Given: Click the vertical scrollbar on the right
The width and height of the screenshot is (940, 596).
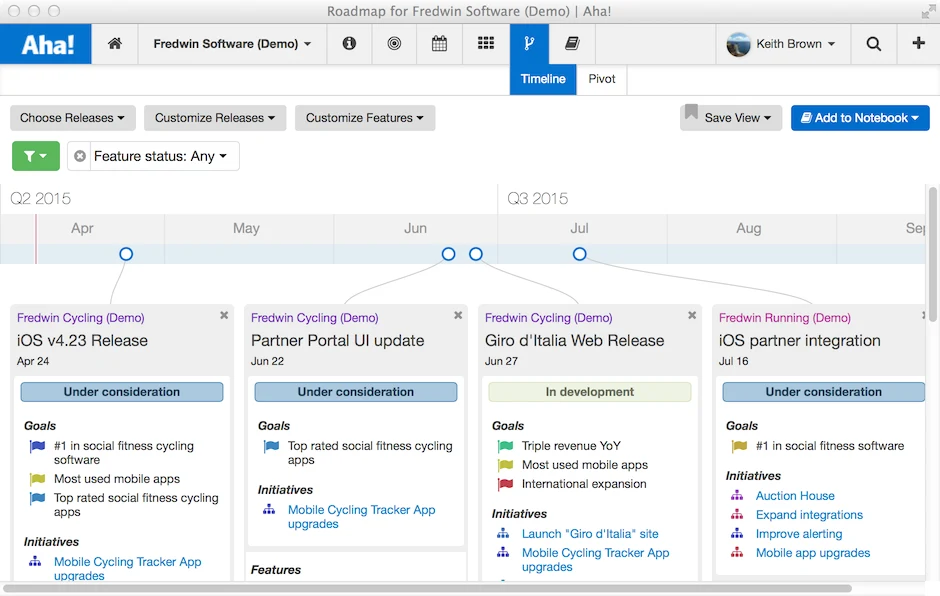Looking at the screenshot, I should (x=933, y=255).
